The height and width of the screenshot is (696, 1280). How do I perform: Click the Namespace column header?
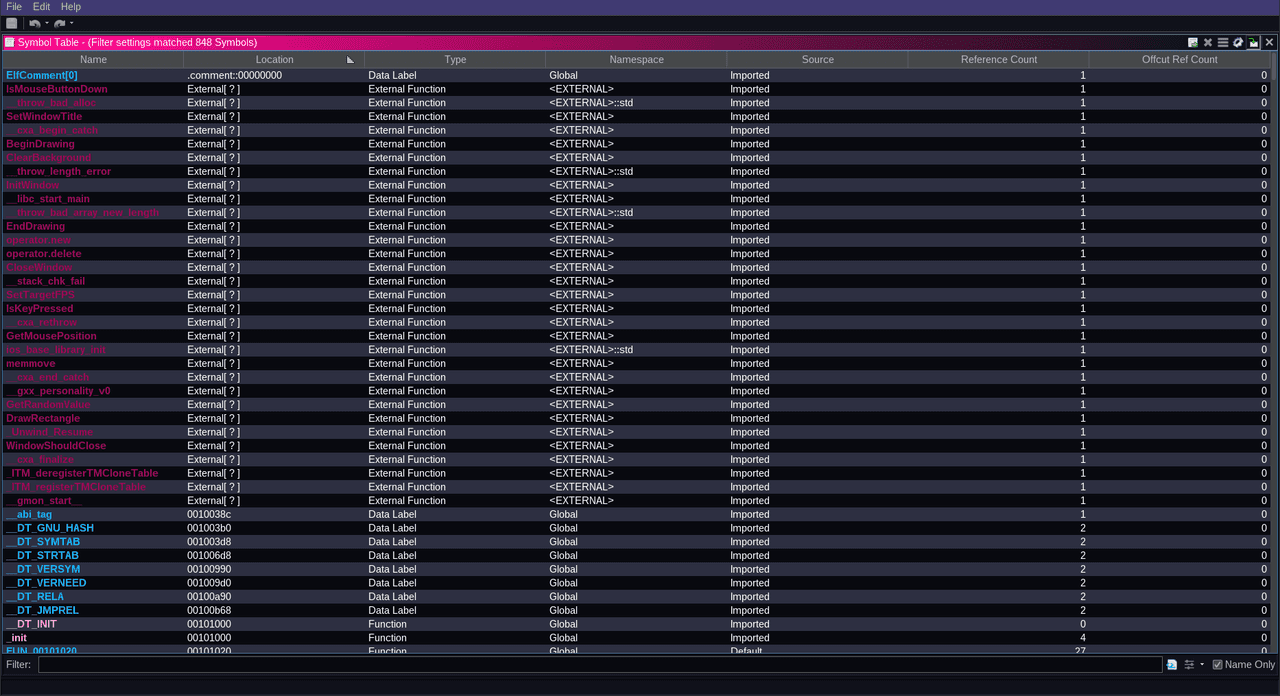coord(636,60)
